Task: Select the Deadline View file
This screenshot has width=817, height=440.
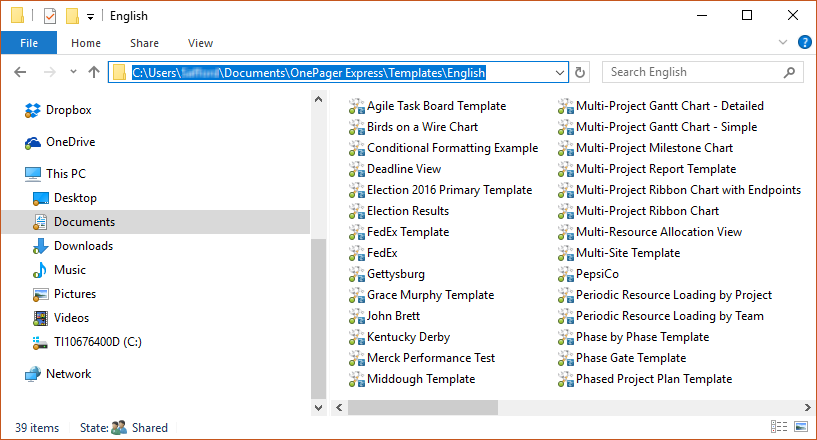Action: [395, 169]
